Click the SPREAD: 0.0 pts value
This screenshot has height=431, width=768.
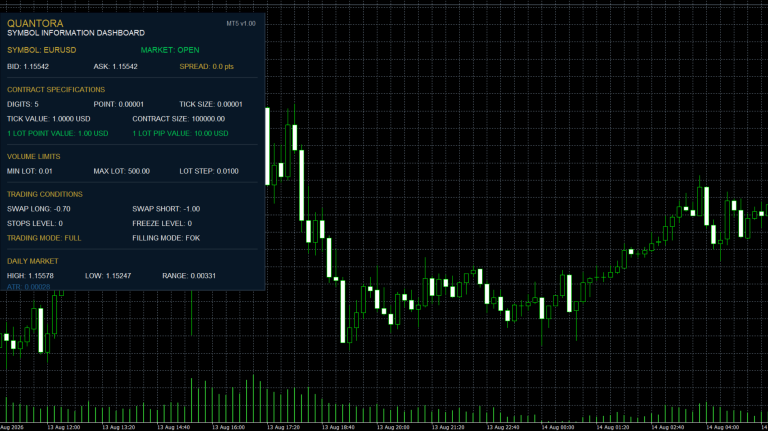207,67
